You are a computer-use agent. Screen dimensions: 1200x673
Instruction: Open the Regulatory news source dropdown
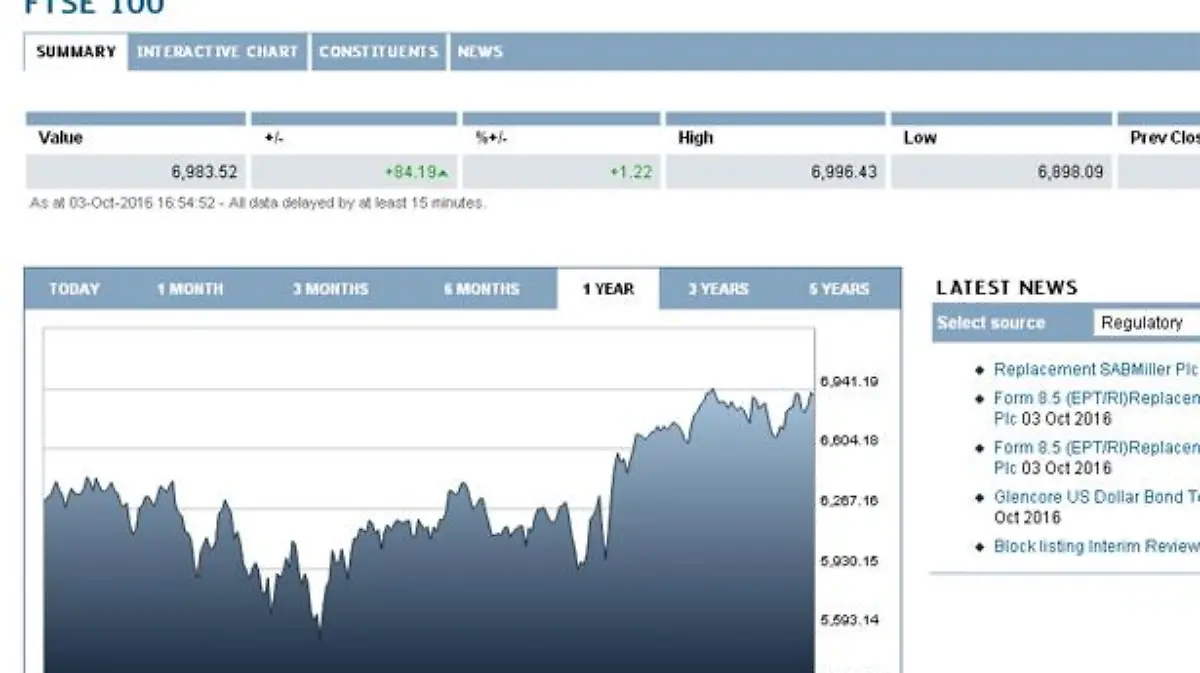click(1145, 323)
